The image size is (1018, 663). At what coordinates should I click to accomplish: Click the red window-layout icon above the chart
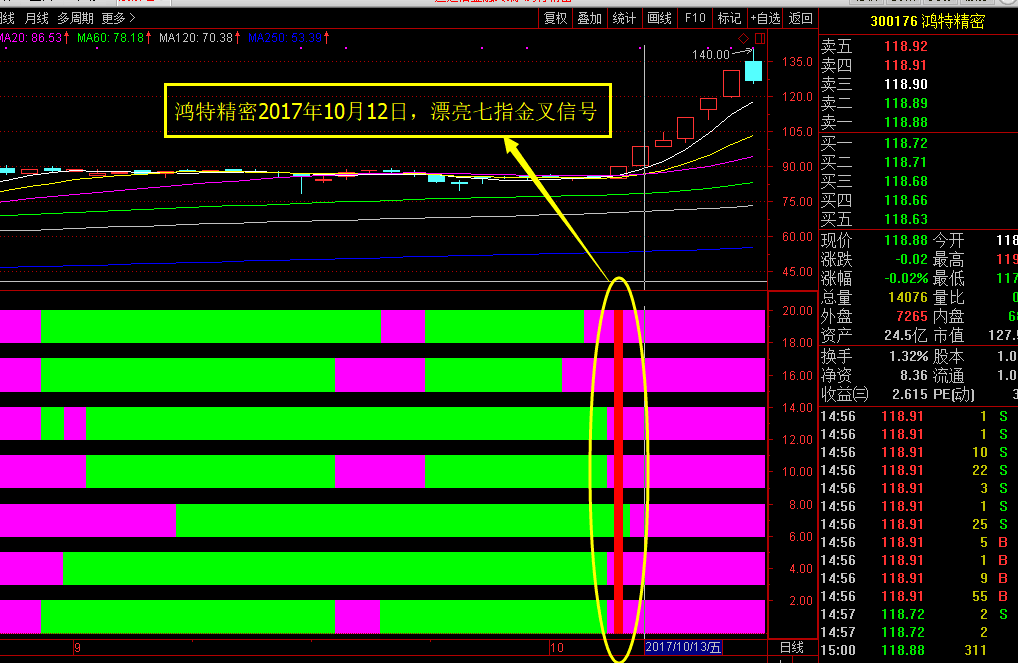pyautogui.click(x=760, y=38)
